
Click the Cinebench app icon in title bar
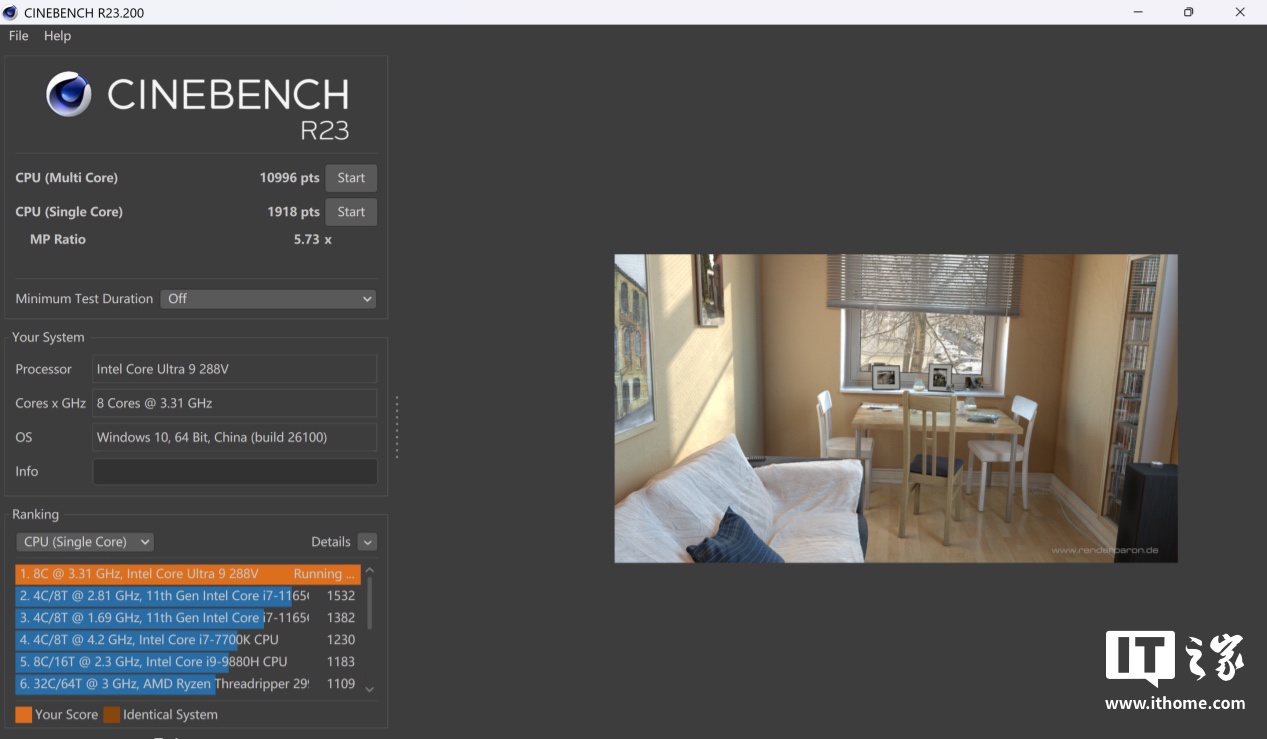point(11,12)
